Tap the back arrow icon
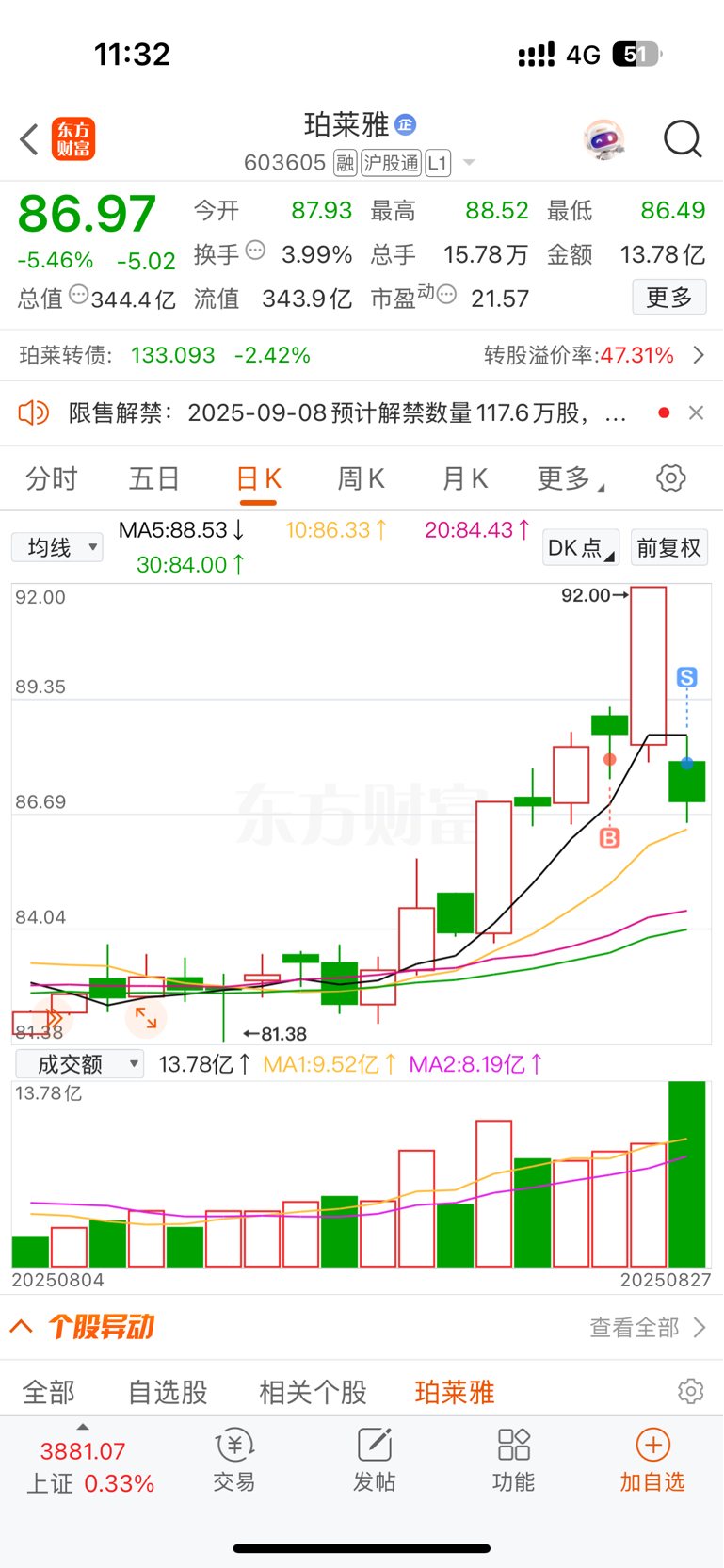Screen dimensions: 724x1568 tap(29, 139)
